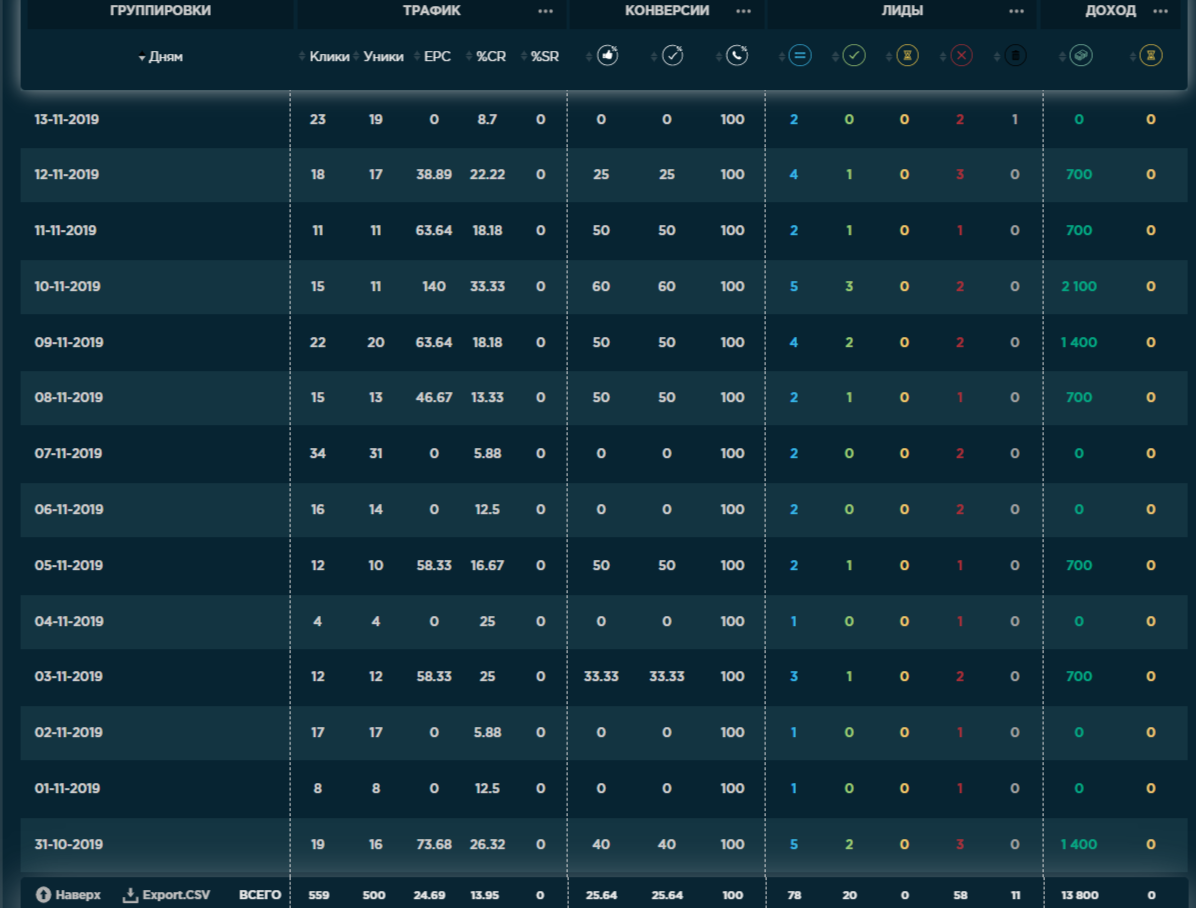This screenshot has height=908, width=1196.
Task: Select the 09-11-2019 row date
Action: coord(69,342)
